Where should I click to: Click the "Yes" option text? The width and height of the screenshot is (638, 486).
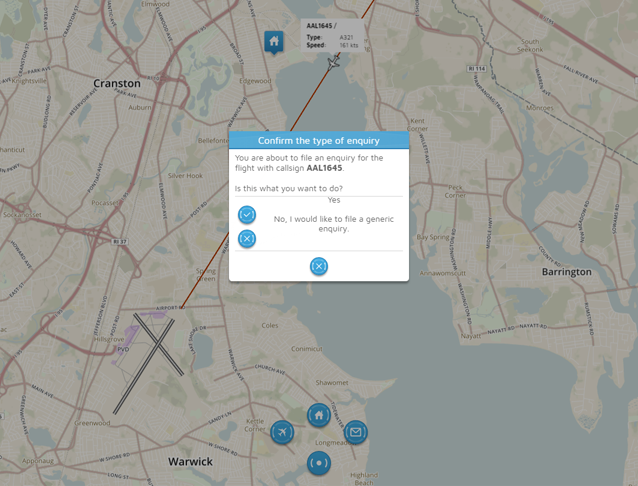click(333, 200)
